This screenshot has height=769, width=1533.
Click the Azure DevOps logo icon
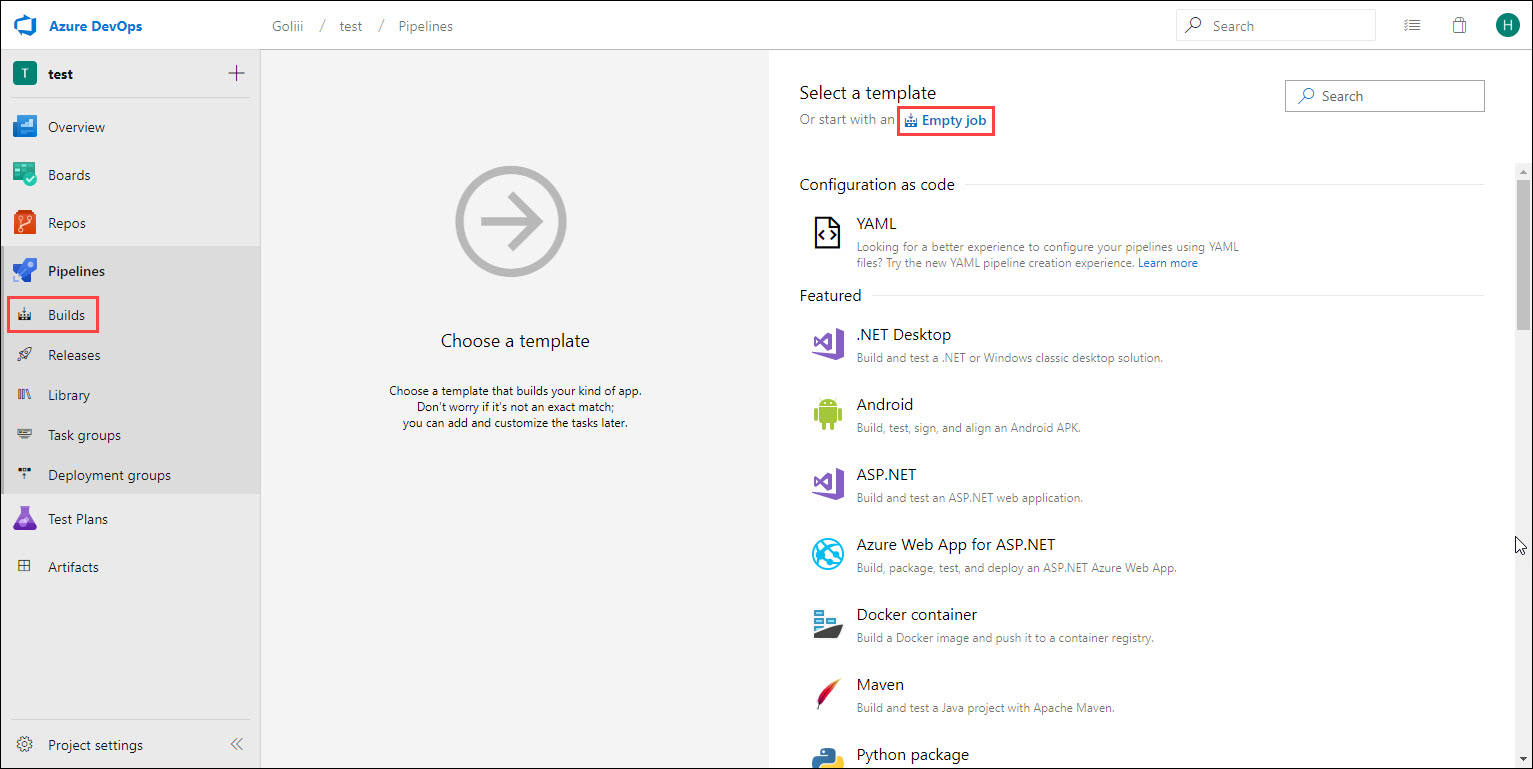(x=25, y=26)
